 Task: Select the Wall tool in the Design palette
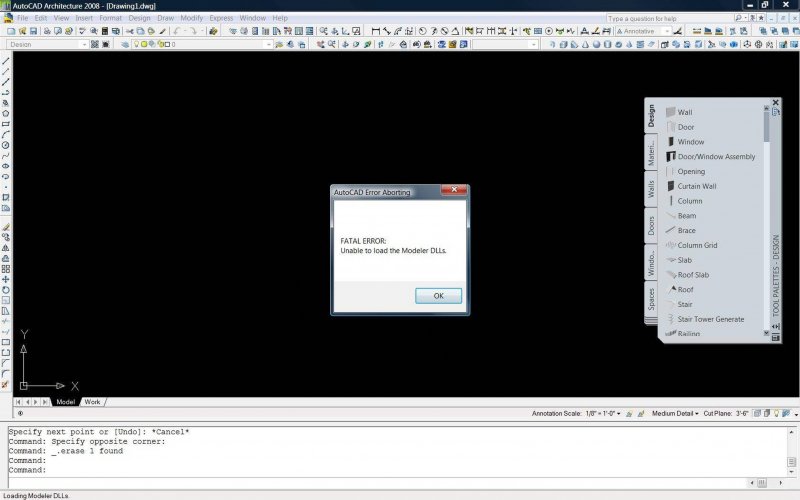[x=679, y=112]
